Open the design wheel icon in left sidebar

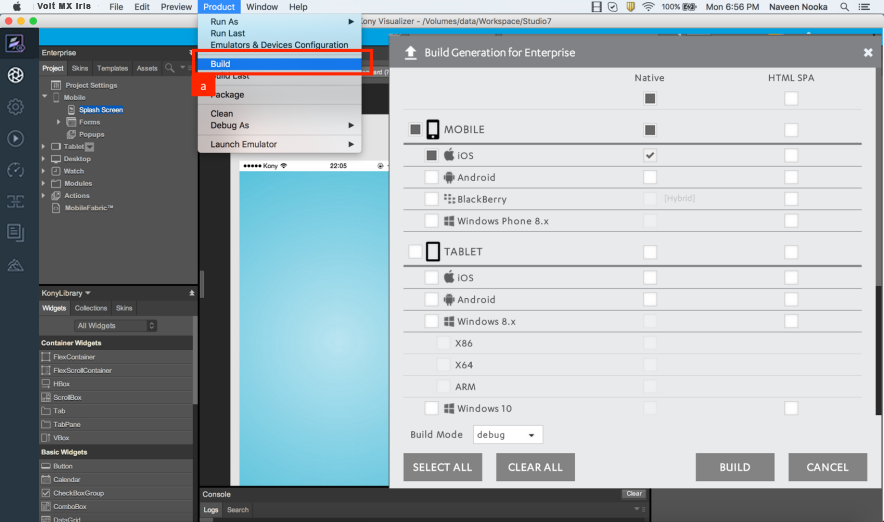tap(15, 75)
